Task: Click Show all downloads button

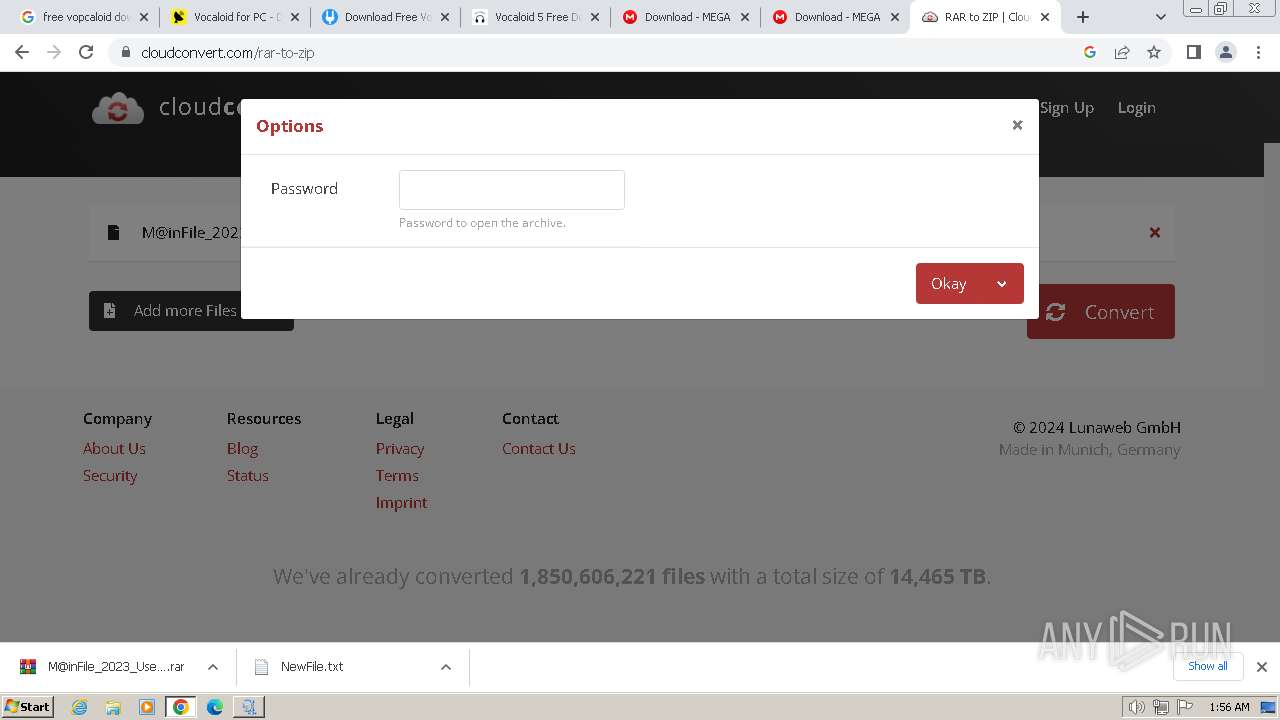Action: pyautogui.click(x=1208, y=666)
